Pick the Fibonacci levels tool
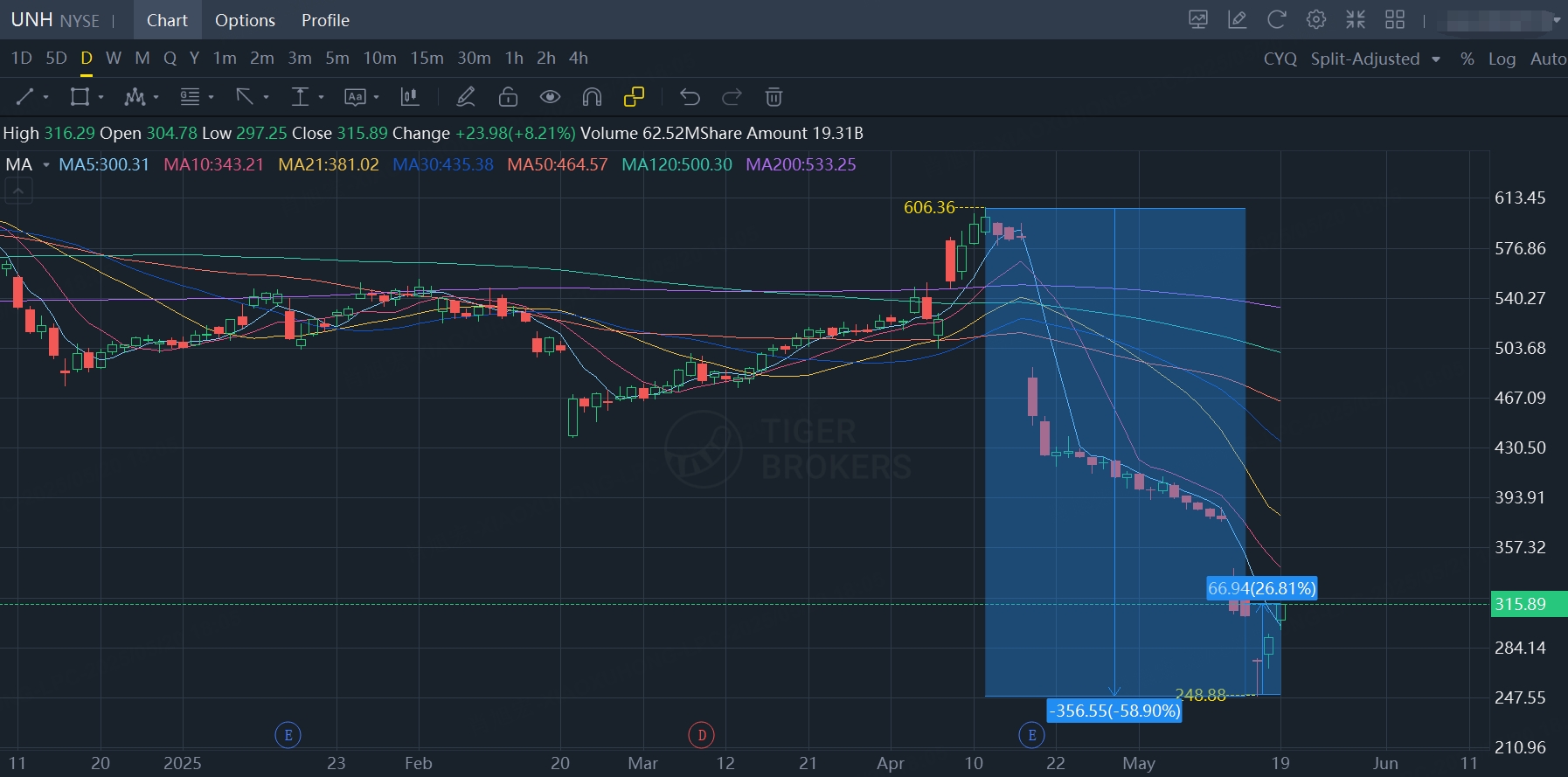This screenshot has height=777, width=1568. 190,97
